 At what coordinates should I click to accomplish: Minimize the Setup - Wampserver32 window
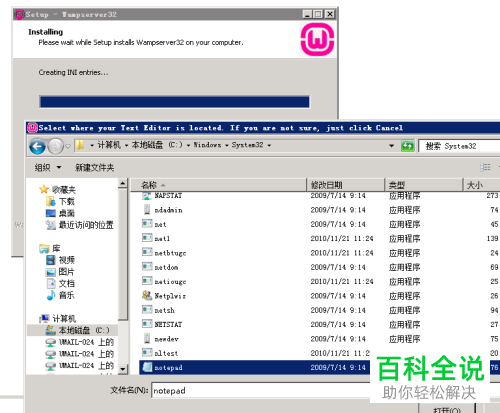coord(307,14)
